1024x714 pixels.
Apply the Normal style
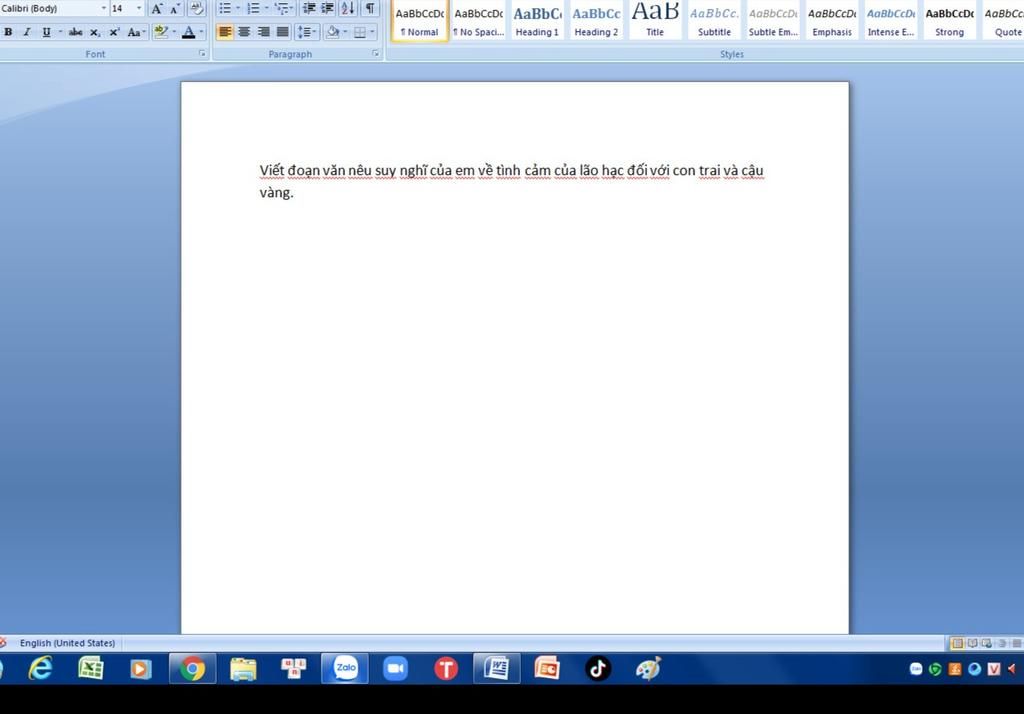pos(419,22)
